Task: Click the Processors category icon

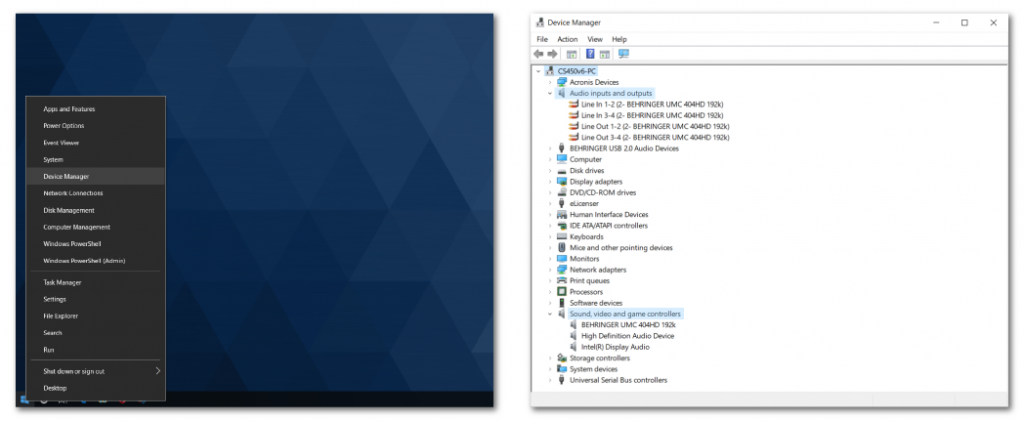Action: [561, 292]
